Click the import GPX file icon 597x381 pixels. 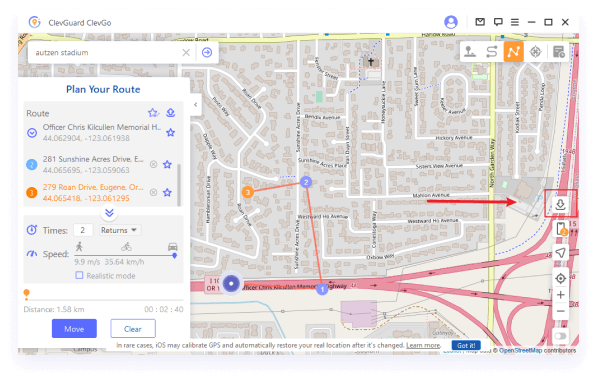click(560, 205)
